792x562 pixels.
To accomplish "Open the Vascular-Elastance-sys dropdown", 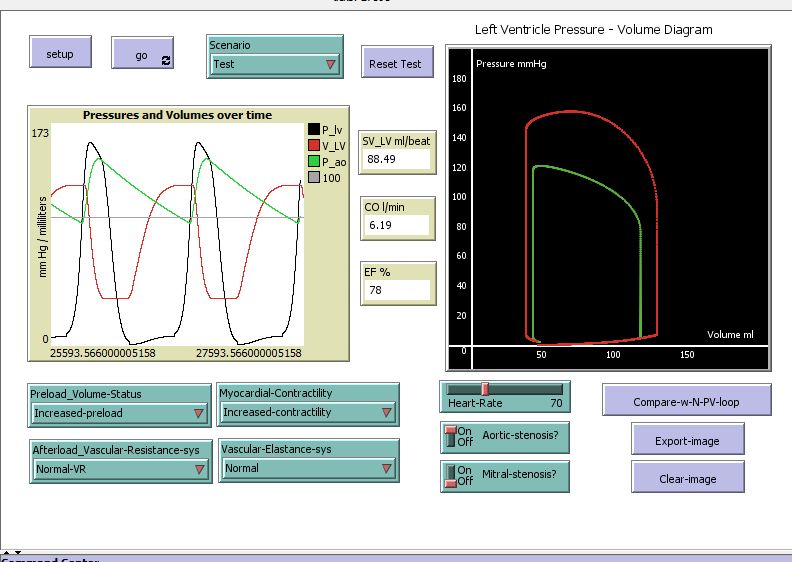I will 308,468.
